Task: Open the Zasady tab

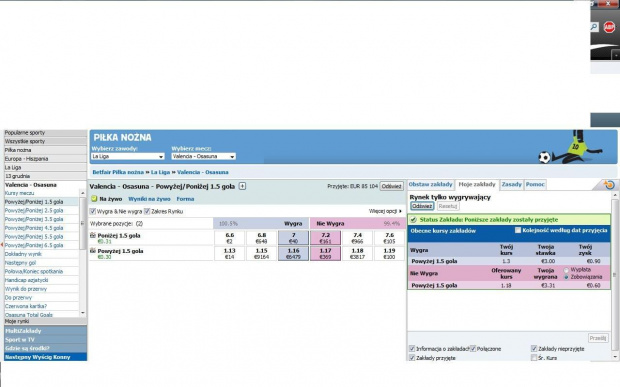Action: pos(512,184)
